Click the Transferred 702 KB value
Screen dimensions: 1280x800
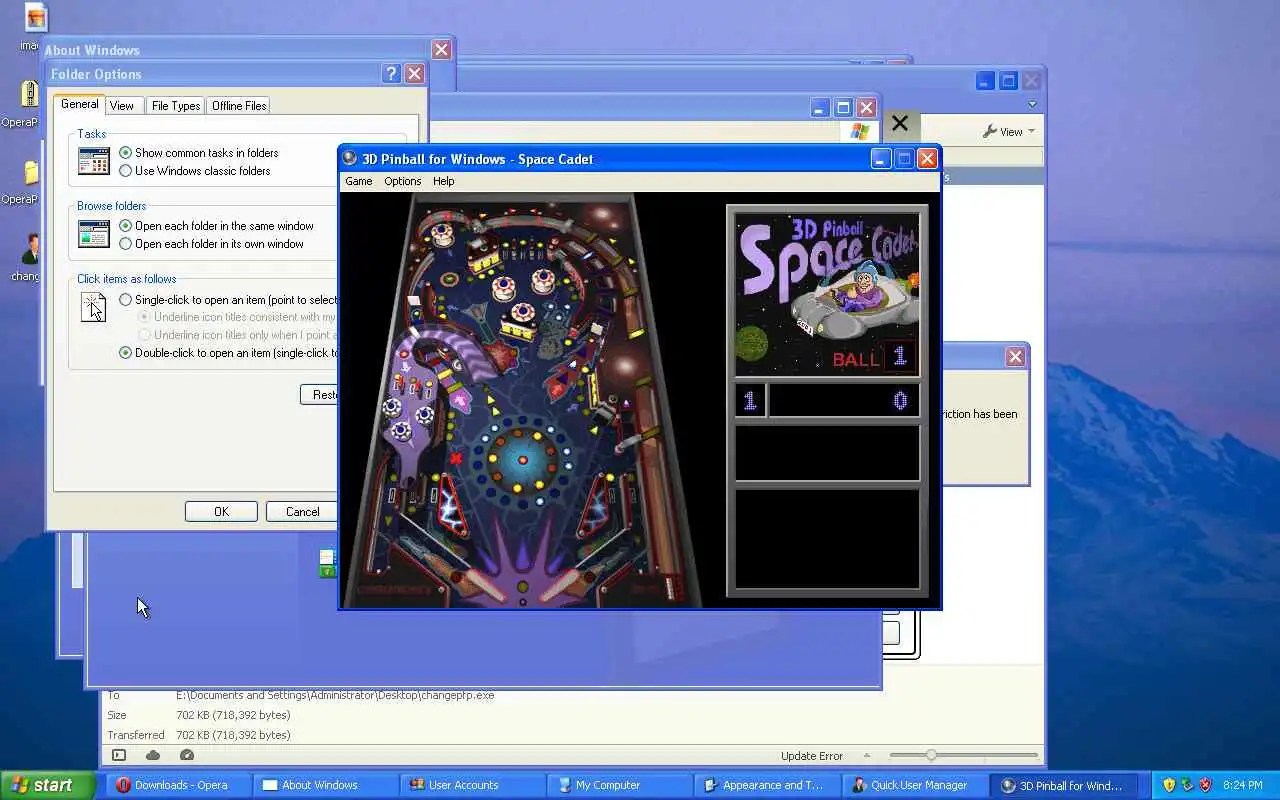point(233,735)
